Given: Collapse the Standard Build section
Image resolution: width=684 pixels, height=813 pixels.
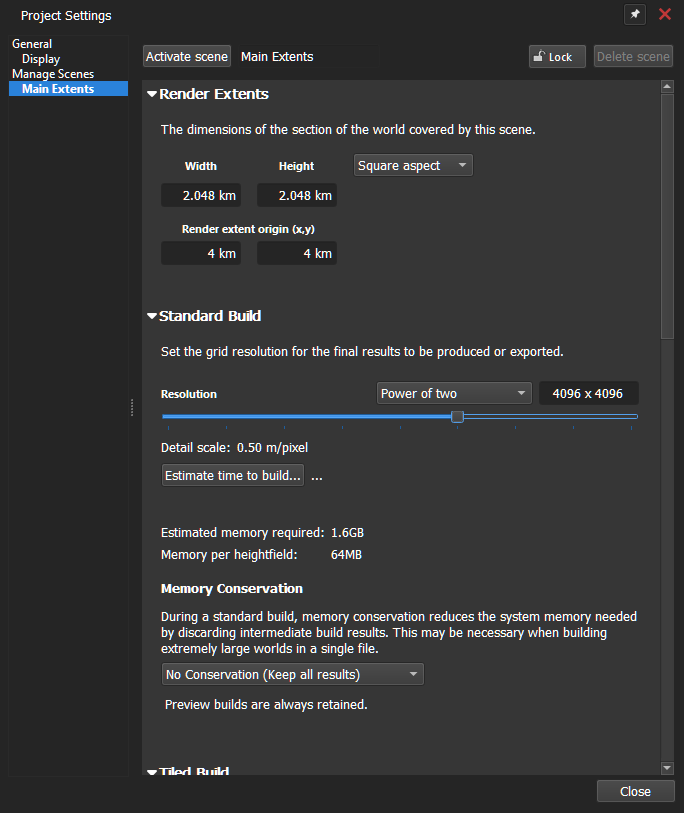Looking at the screenshot, I should pyautogui.click(x=152, y=316).
